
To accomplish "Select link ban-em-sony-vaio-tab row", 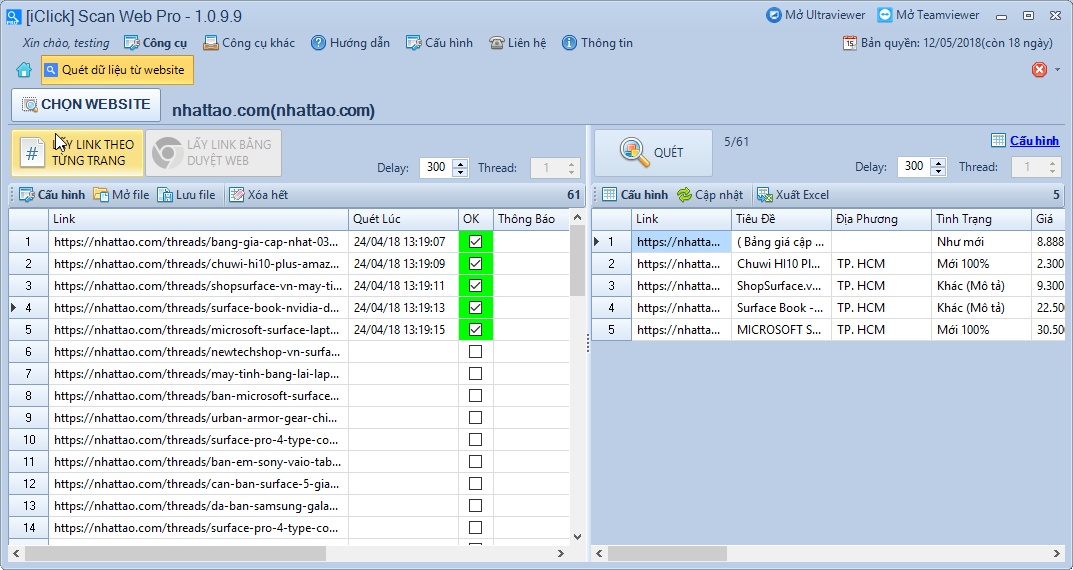I will pyautogui.click(x=198, y=462).
